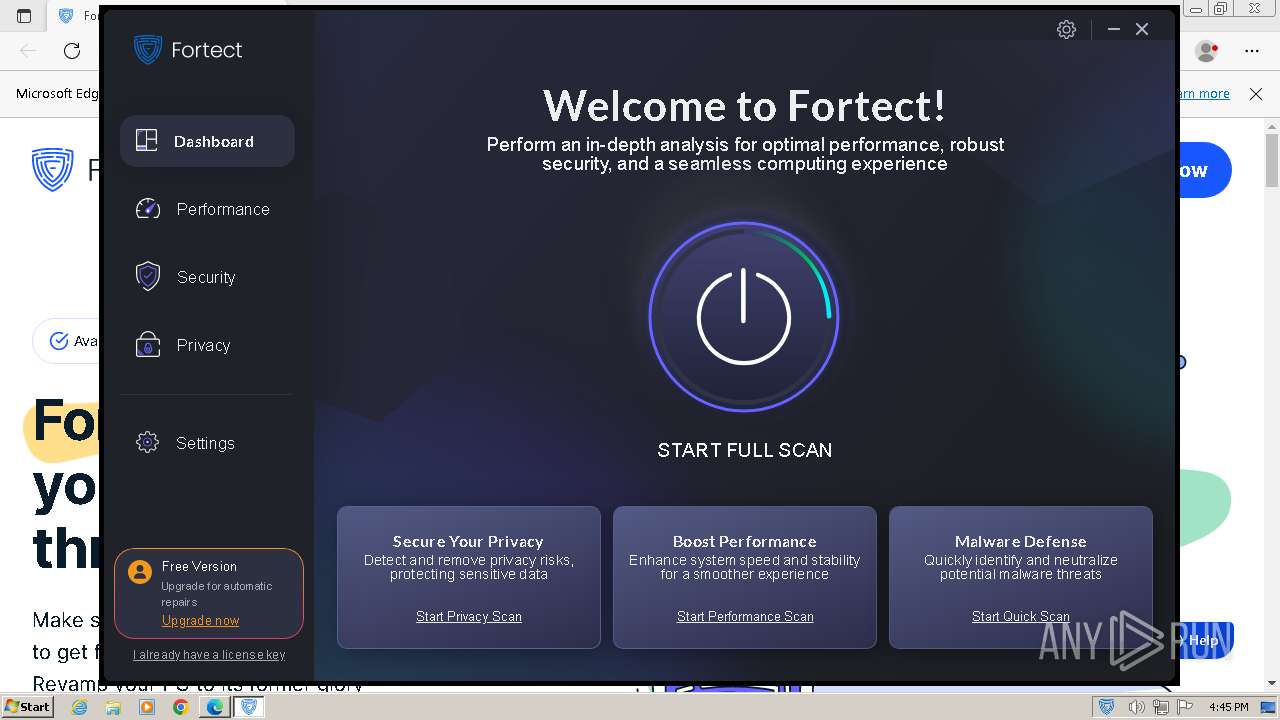Viewport: 1280px width, 720px height.
Task: Dismiss the Microsoft Edge notification bar
Action: [x=1256, y=94]
